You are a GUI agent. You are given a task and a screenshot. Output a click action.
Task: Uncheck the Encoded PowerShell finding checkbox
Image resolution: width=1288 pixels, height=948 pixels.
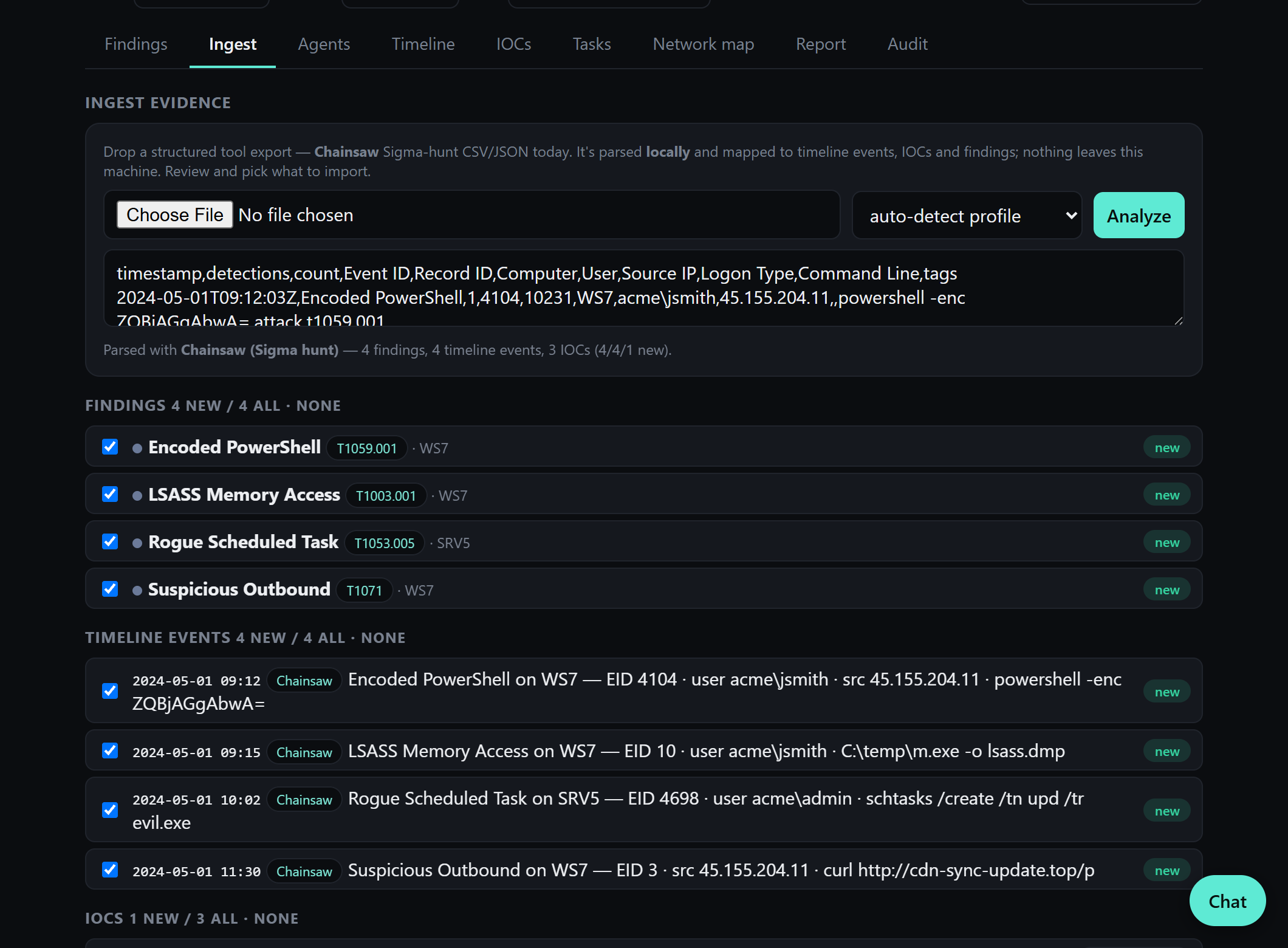[x=110, y=447]
